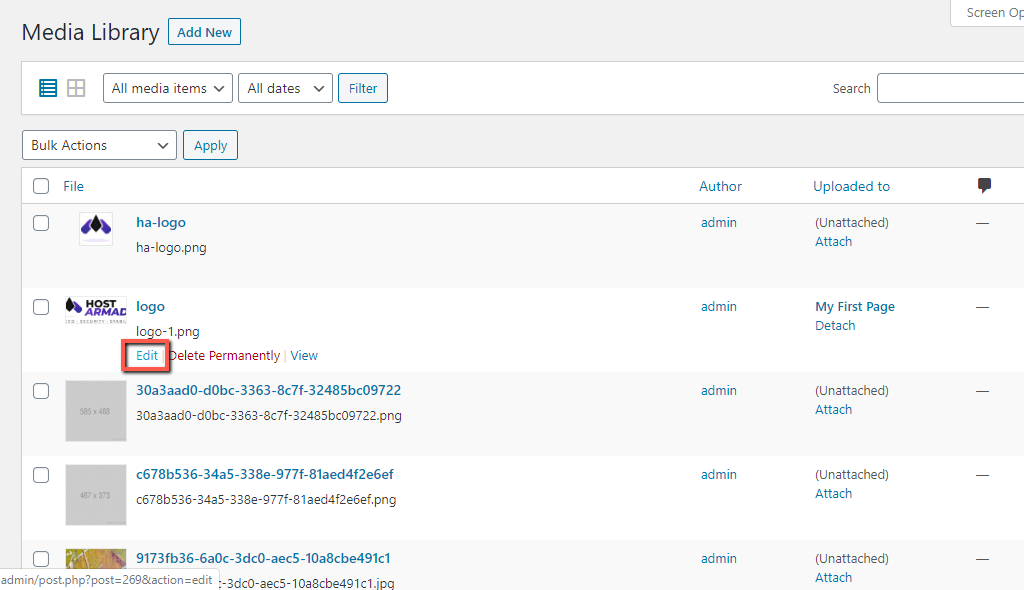Sort by the comments column icon
Viewport: 1024px width, 590px height.
click(984, 186)
